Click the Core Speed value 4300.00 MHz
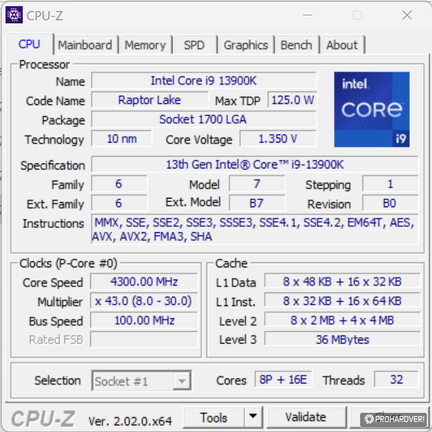 coord(144,282)
